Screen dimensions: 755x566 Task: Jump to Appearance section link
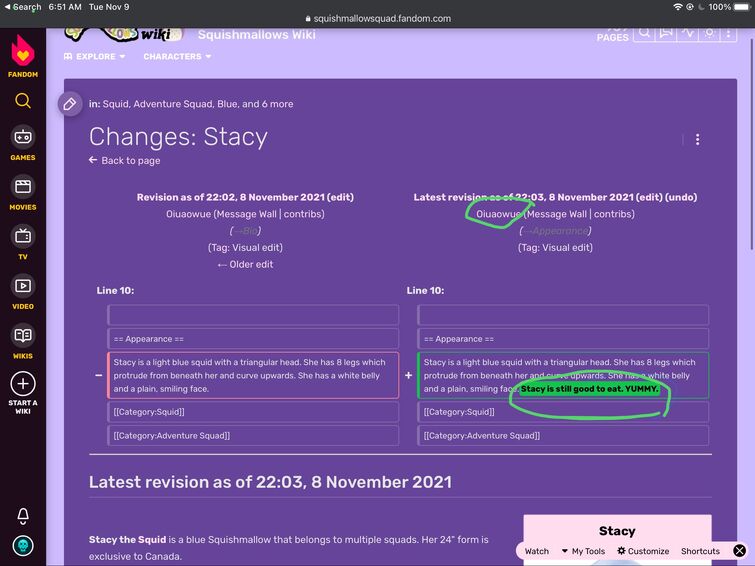click(x=556, y=231)
